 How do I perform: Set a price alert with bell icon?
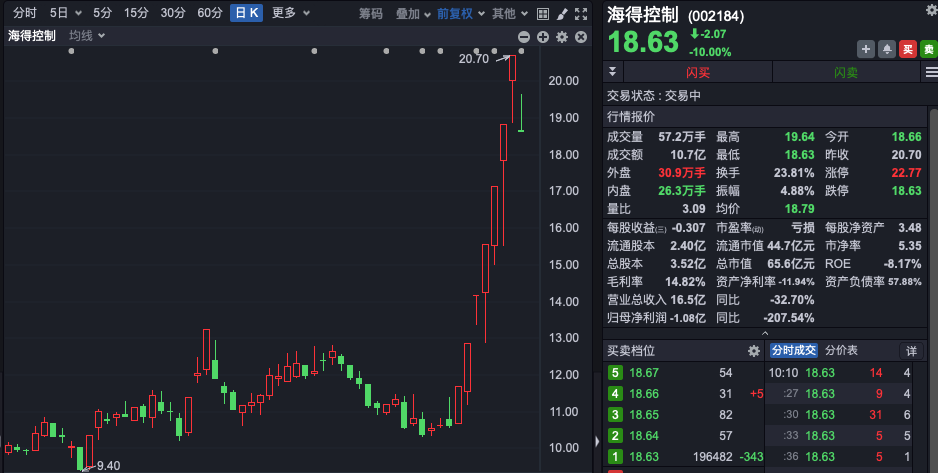(x=886, y=49)
